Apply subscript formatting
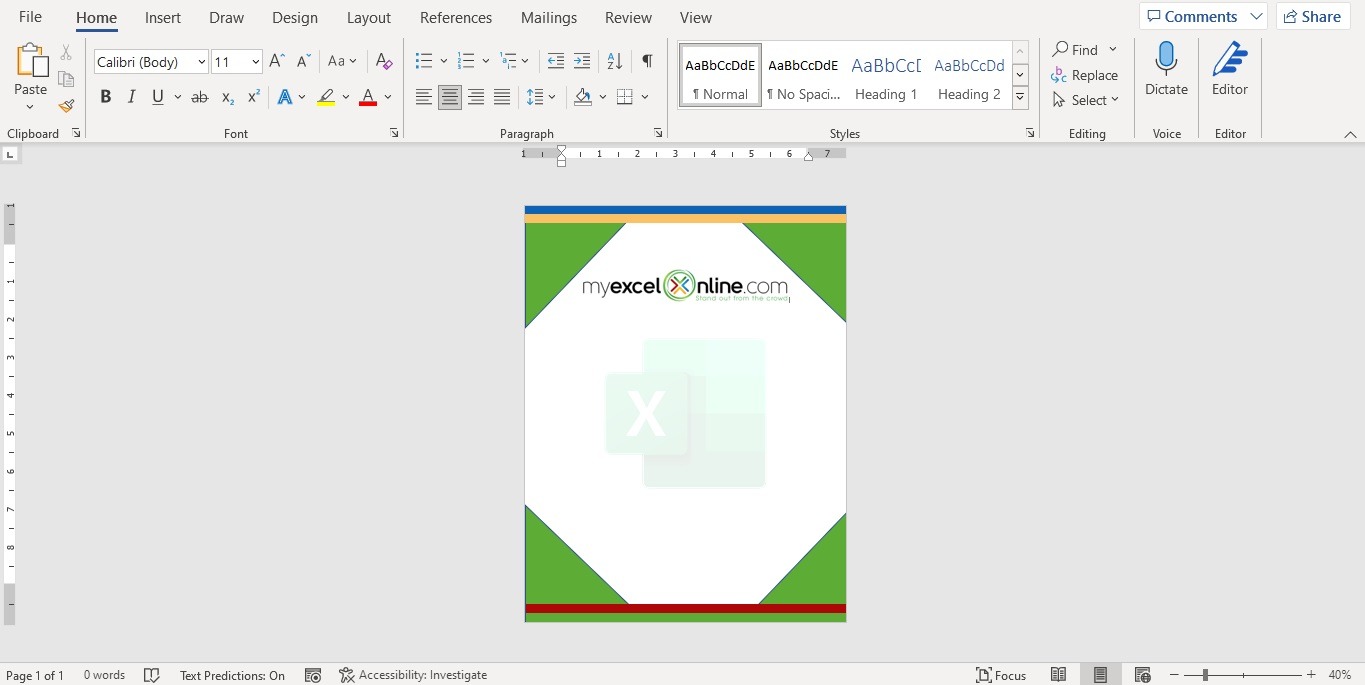The width and height of the screenshot is (1365, 685). tap(228, 97)
